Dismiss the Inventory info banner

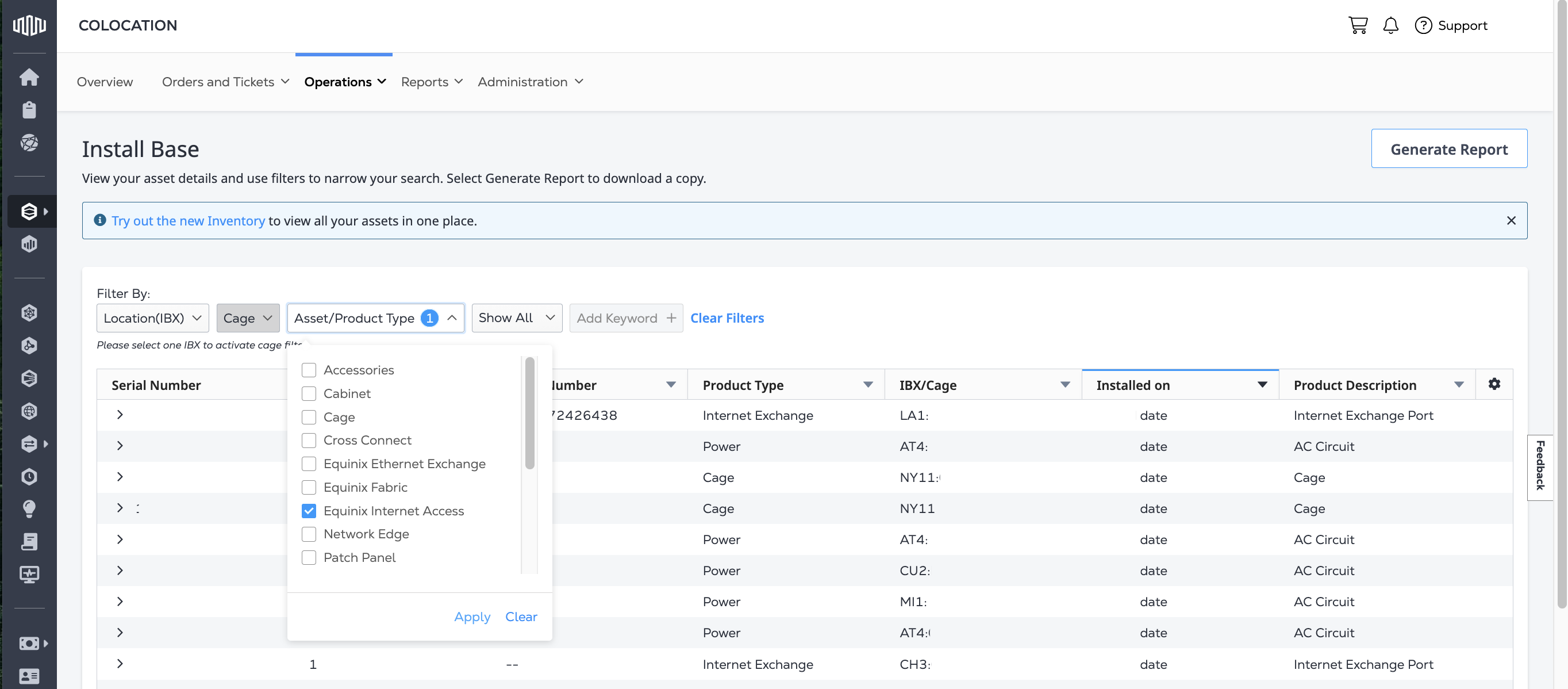coord(1511,220)
